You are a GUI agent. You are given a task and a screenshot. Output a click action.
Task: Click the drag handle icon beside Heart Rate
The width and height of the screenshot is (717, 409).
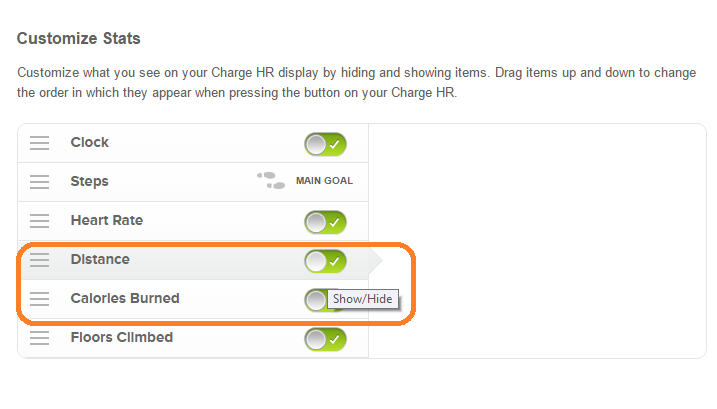(x=39, y=221)
